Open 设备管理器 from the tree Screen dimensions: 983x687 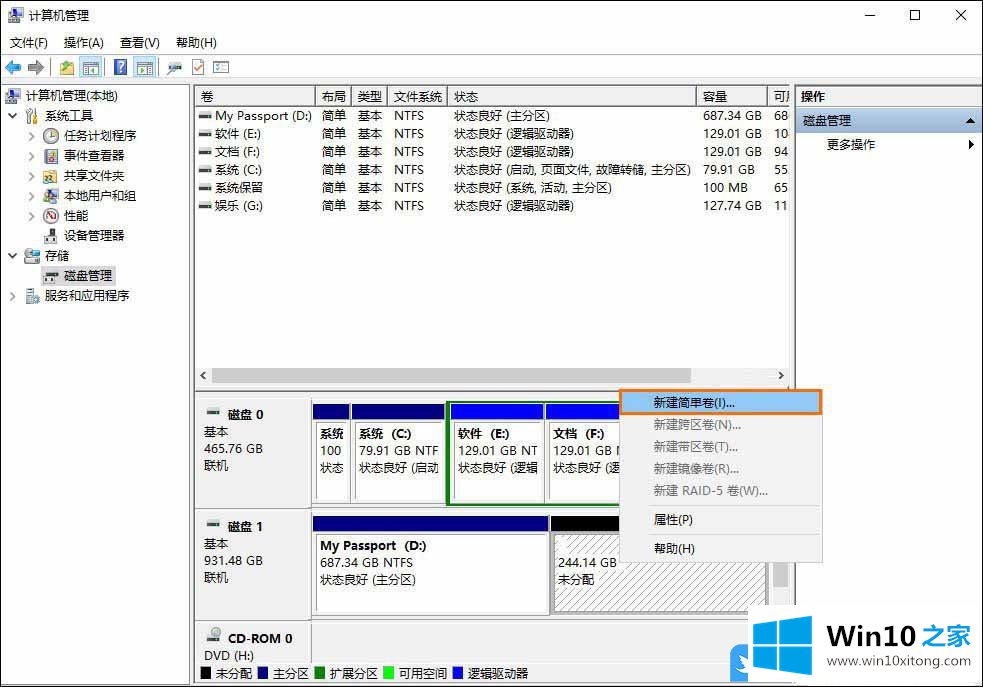pos(93,236)
